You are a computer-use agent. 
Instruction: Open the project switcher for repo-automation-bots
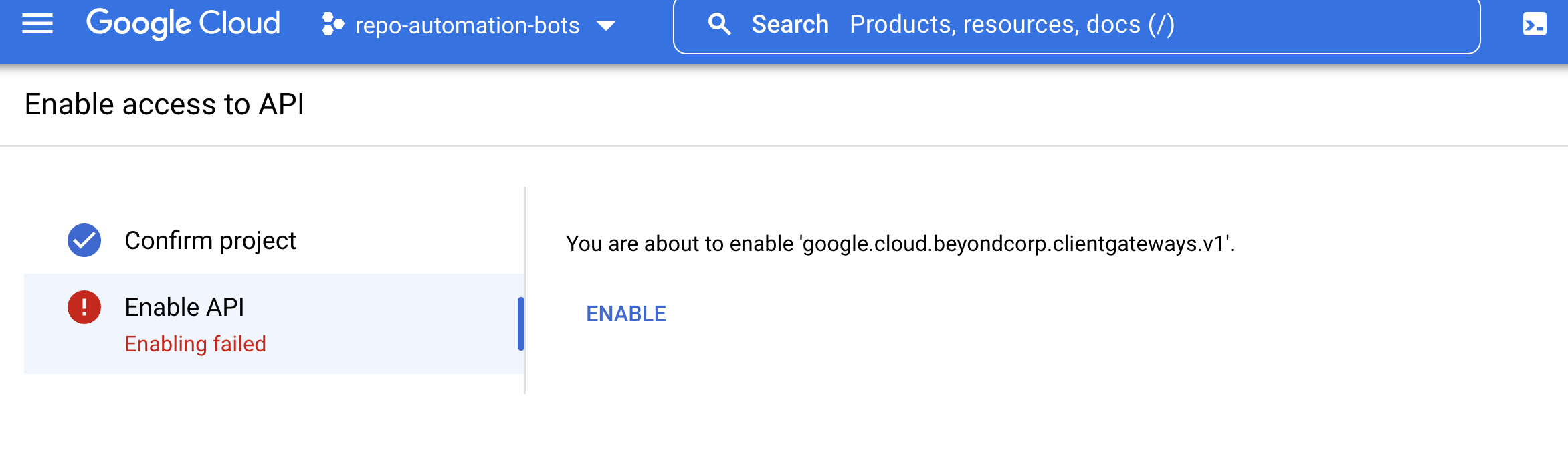[465, 25]
